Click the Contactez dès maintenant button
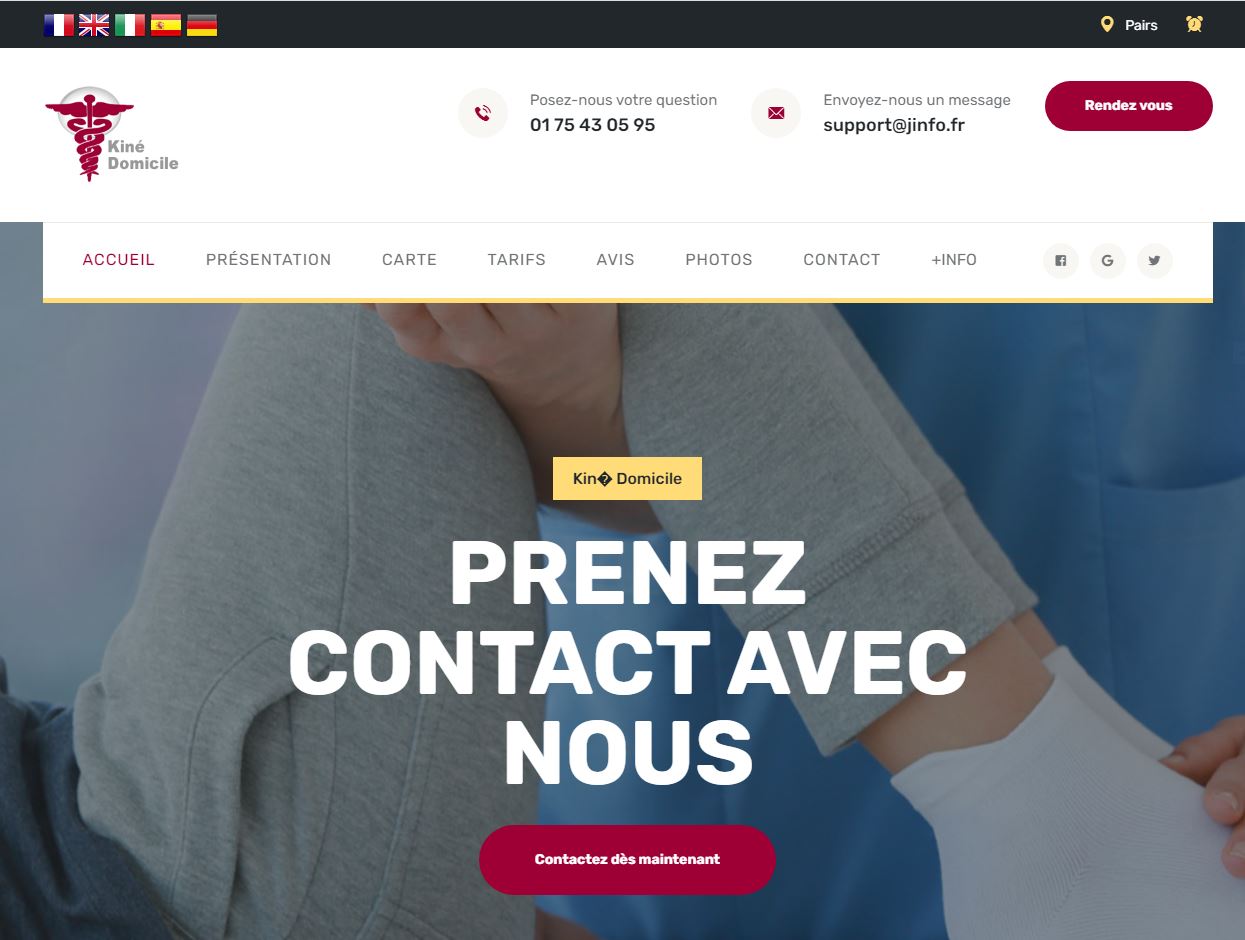The width and height of the screenshot is (1245, 940). point(627,859)
